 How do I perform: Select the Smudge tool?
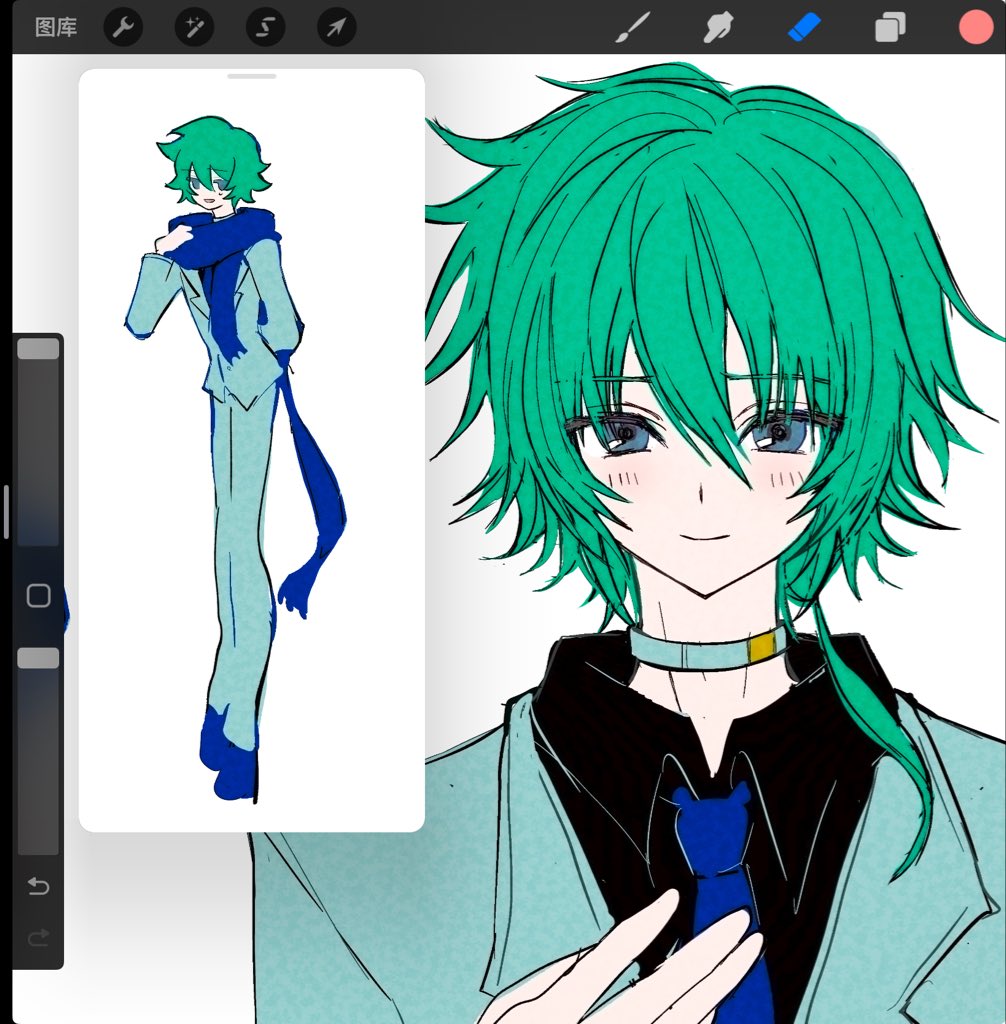(718, 28)
